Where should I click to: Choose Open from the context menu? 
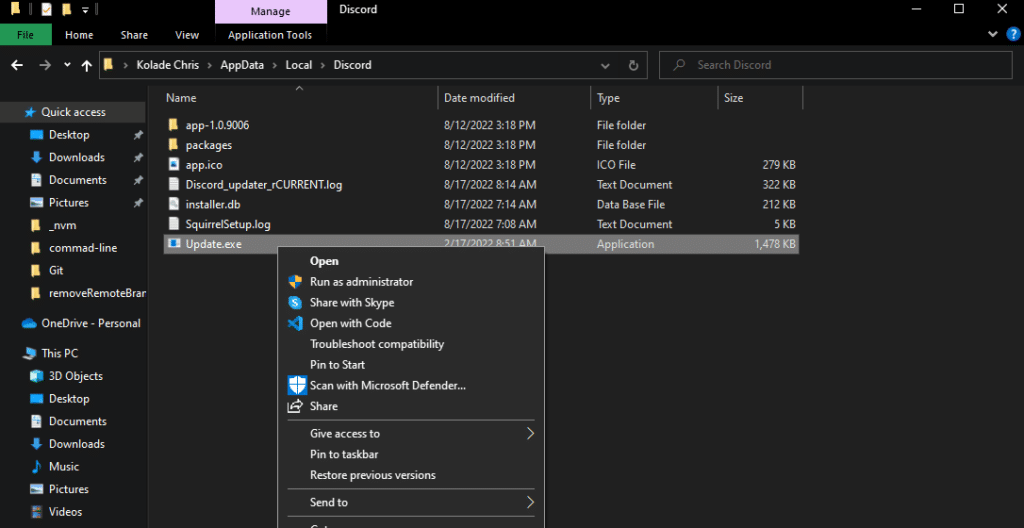324,261
